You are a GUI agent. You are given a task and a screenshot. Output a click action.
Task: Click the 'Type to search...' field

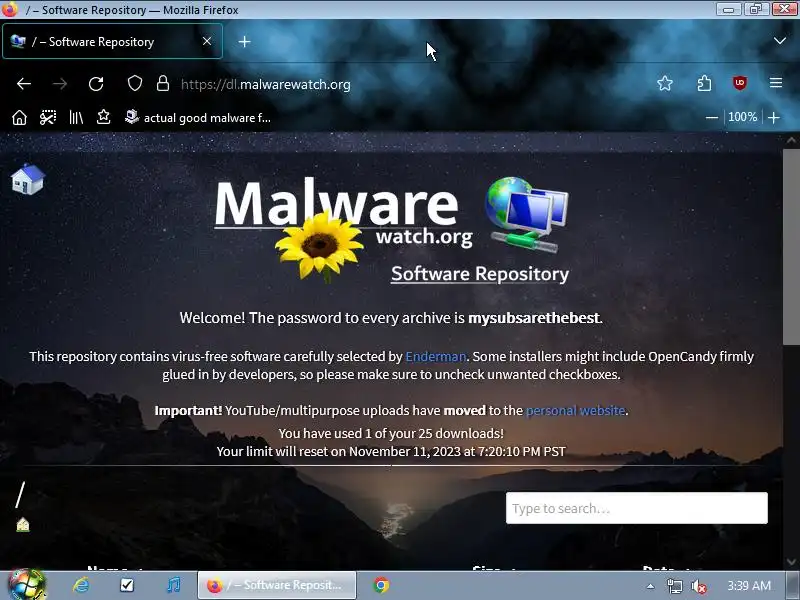tap(637, 508)
